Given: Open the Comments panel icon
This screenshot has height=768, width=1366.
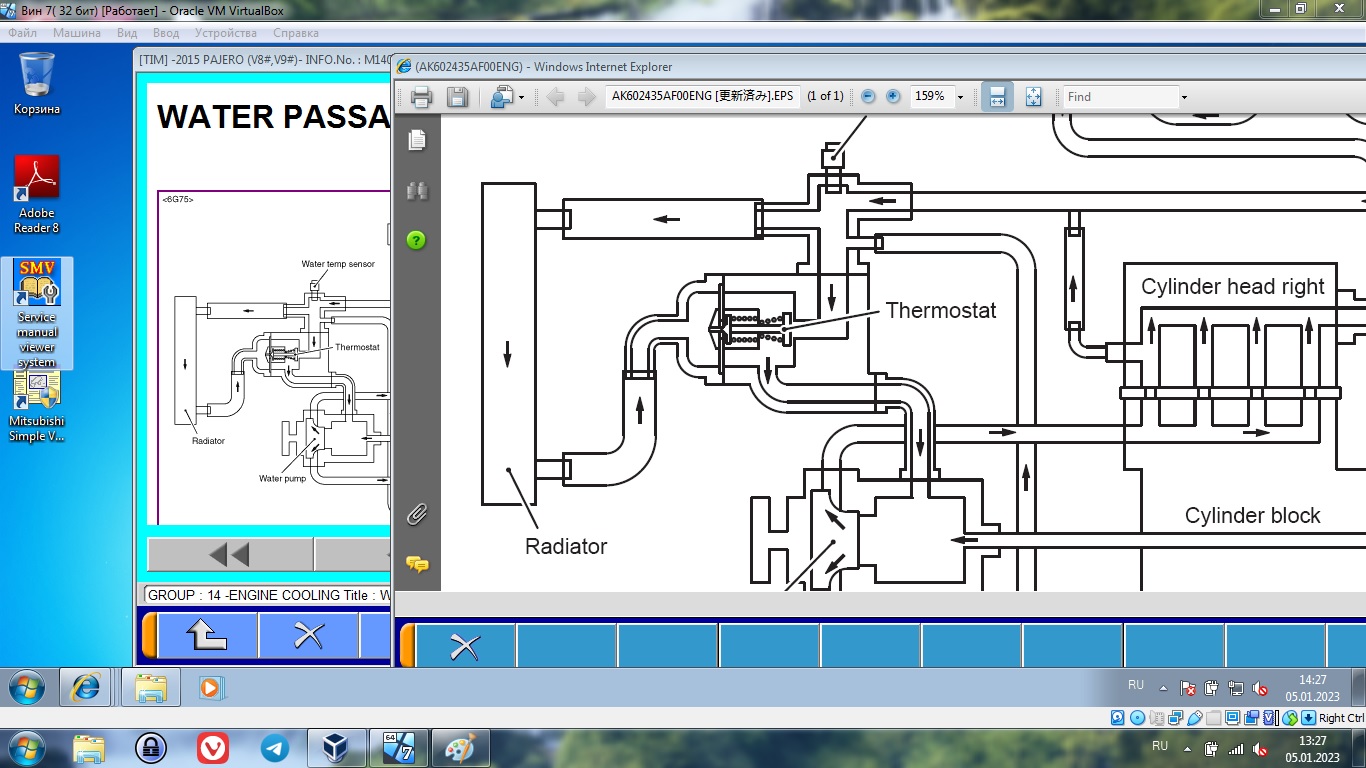Looking at the screenshot, I should [x=417, y=565].
